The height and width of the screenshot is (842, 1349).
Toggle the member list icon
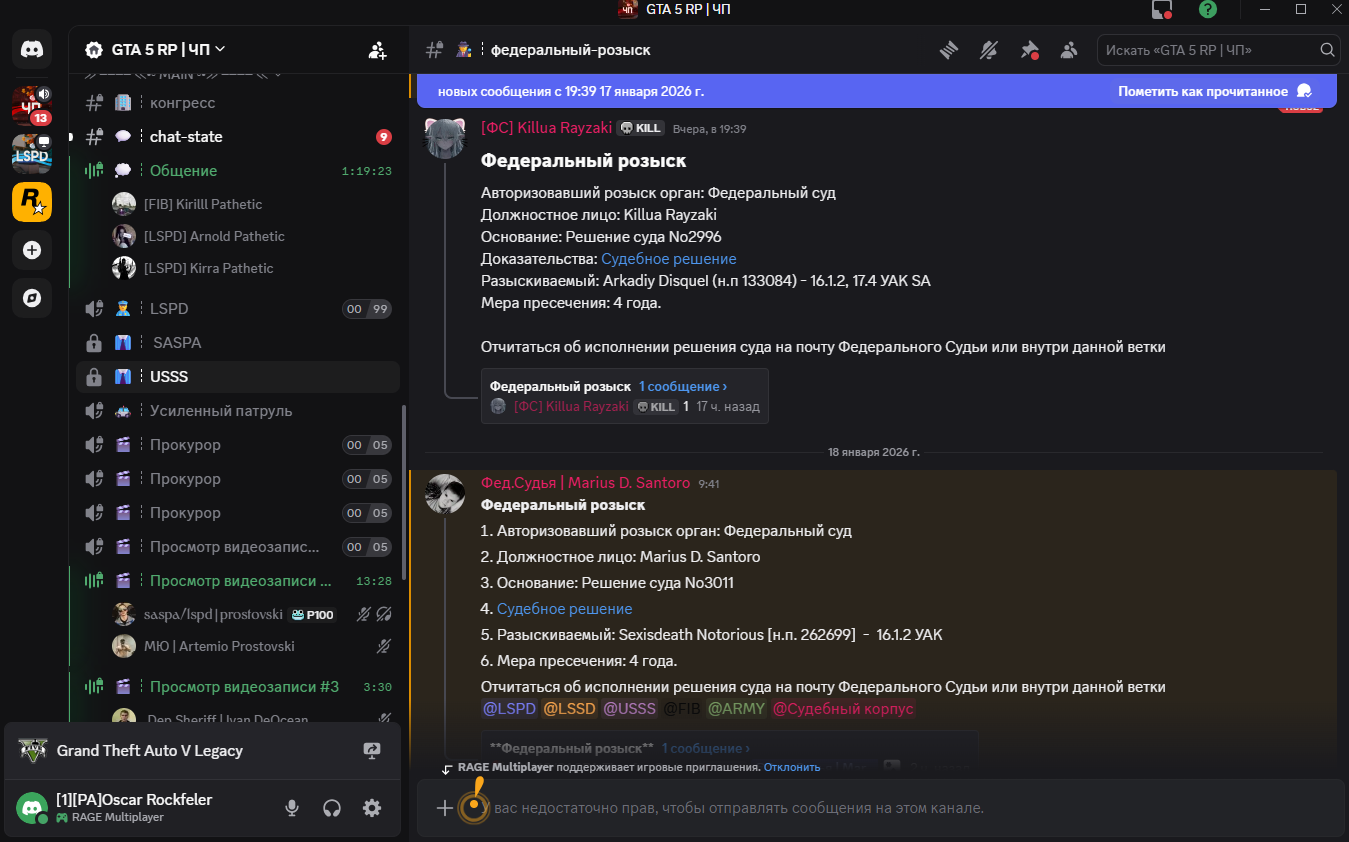[1069, 50]
